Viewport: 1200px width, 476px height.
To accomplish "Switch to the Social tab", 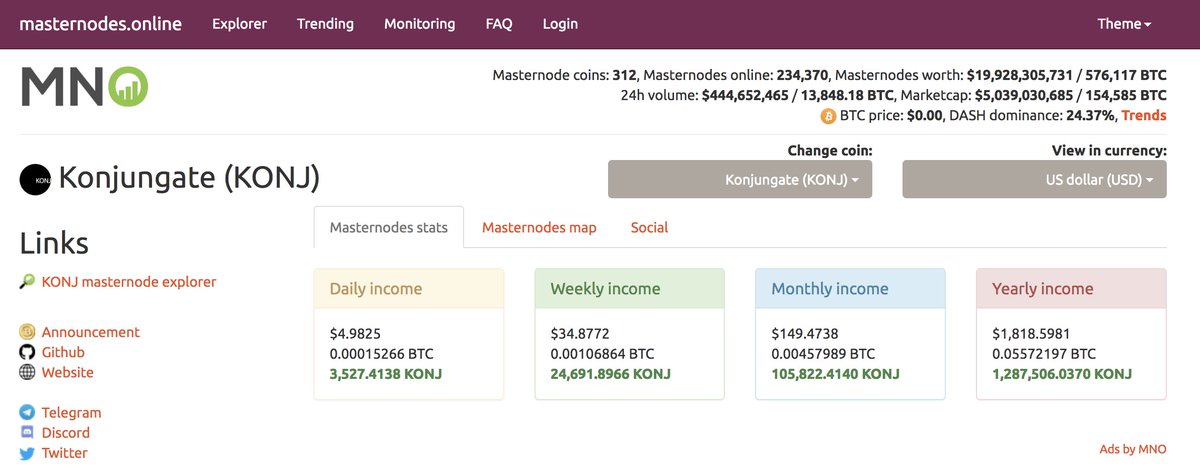I will point(649,227).
